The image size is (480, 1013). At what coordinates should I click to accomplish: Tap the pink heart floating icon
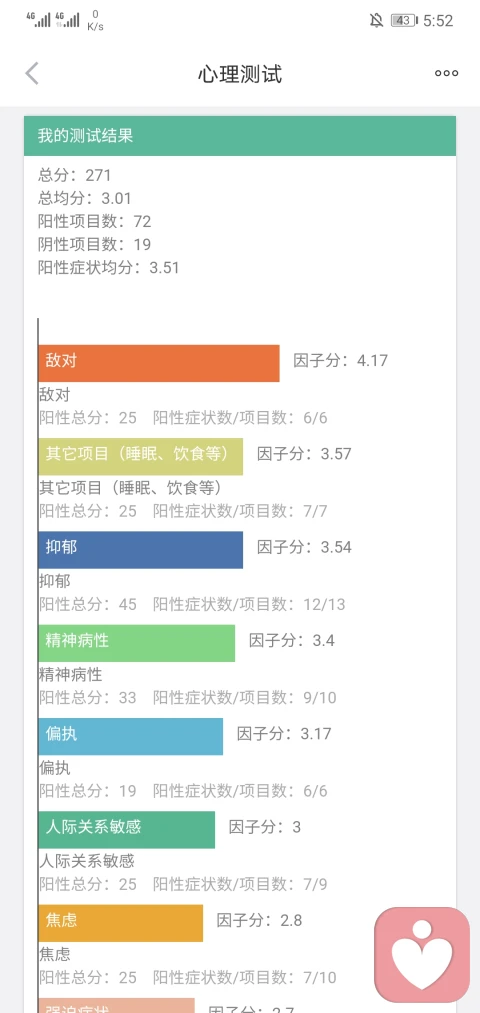pos(422,955)
